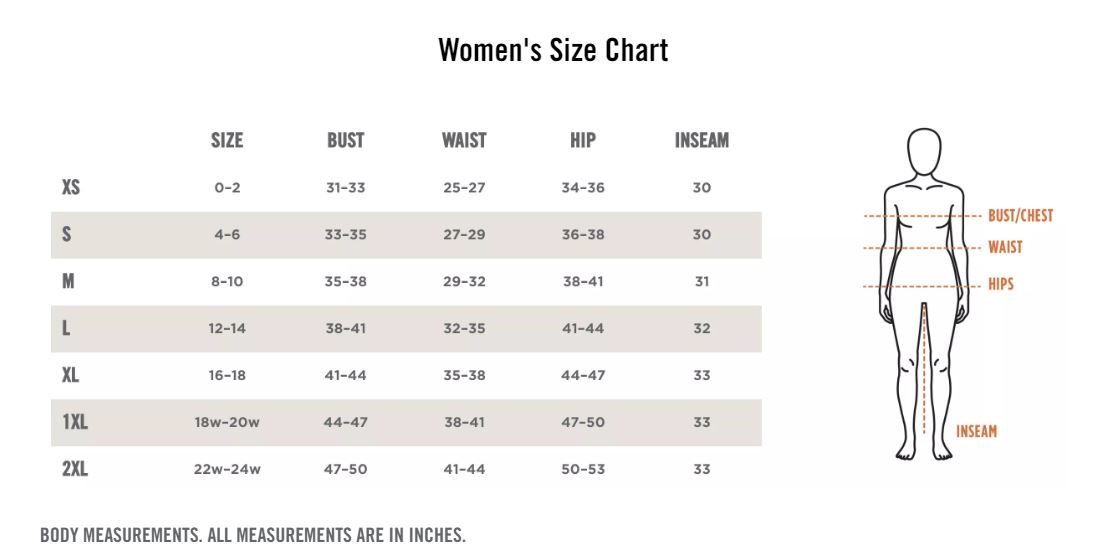Click the body measurements in inches note
1119x560 pixels.
pyautogui.click(x=253, y=535)
